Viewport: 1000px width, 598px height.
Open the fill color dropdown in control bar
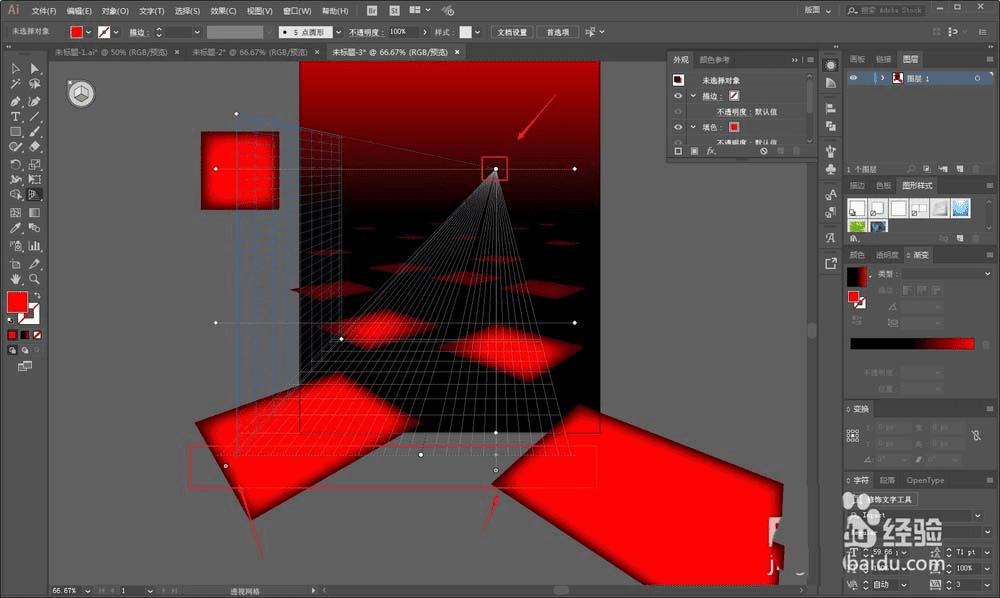[89, 32]
